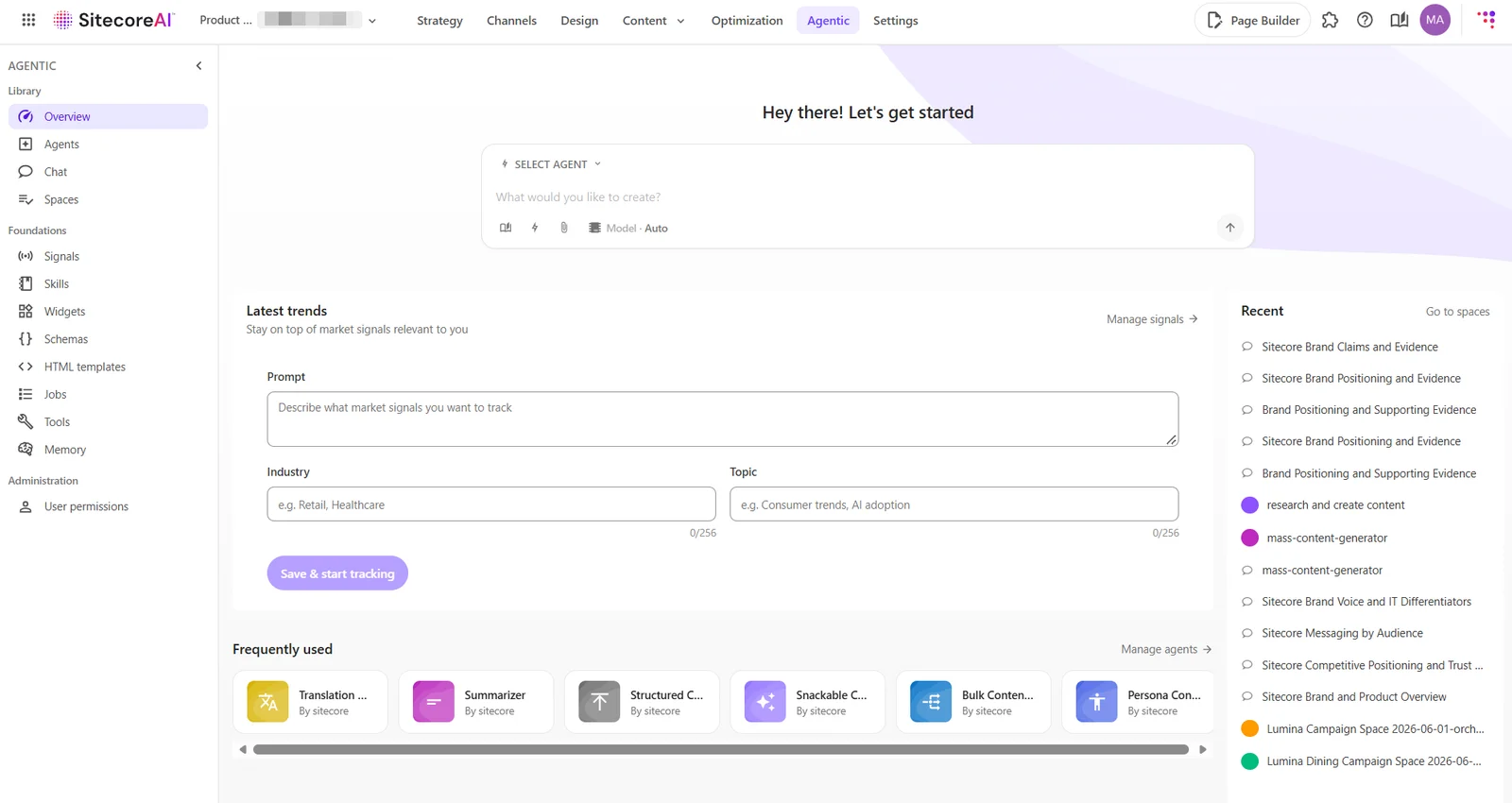Open the MA user avatar menu
This screenshot has width=1512, height=803.
pos(1435,20)
